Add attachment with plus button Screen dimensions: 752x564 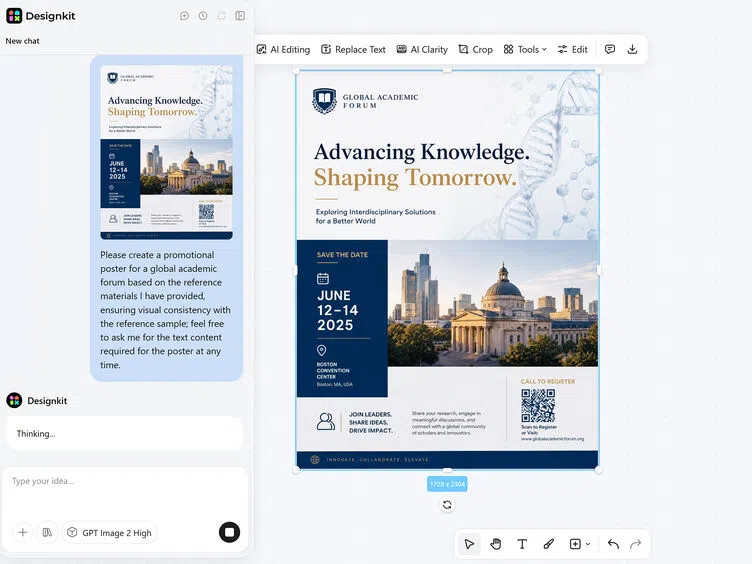pos(23,532)
